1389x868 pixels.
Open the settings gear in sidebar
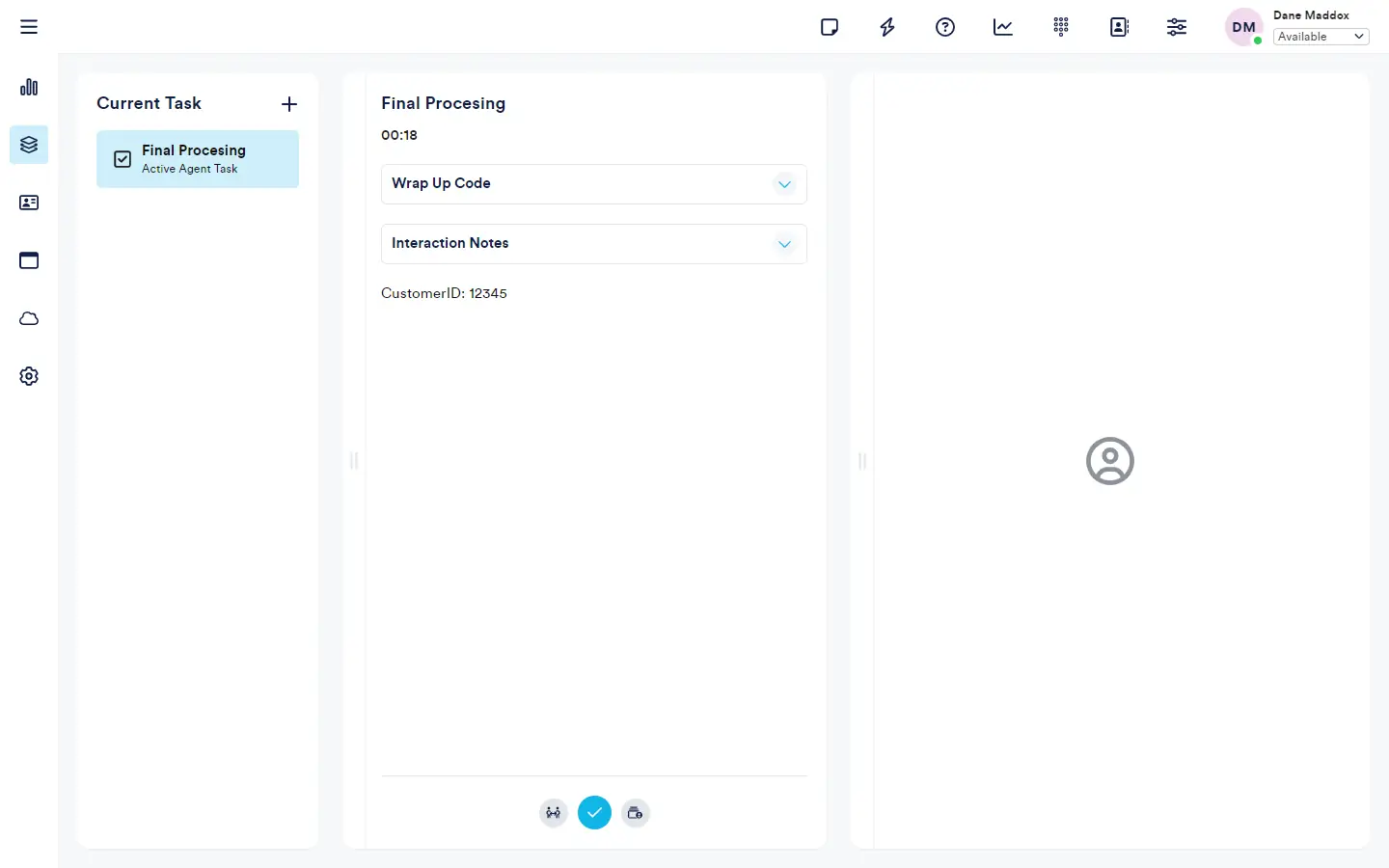coord(29,376)
